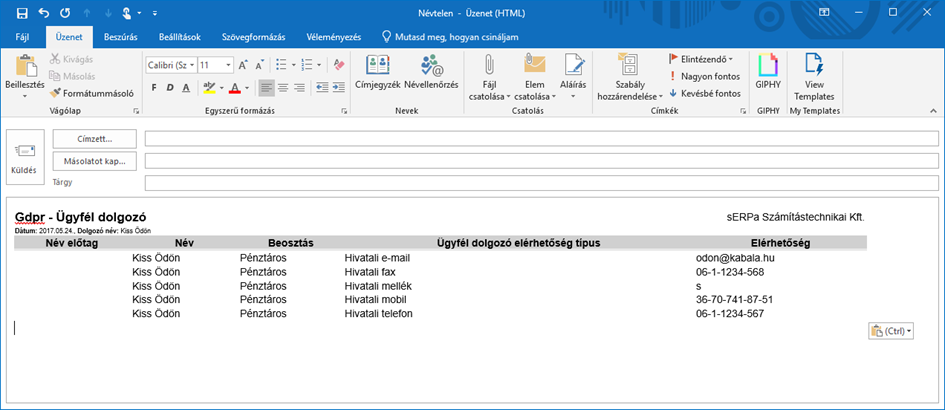945x410 pixels.
Task: Expand the Aláírás signature dropdown
Action: (573, 97)
